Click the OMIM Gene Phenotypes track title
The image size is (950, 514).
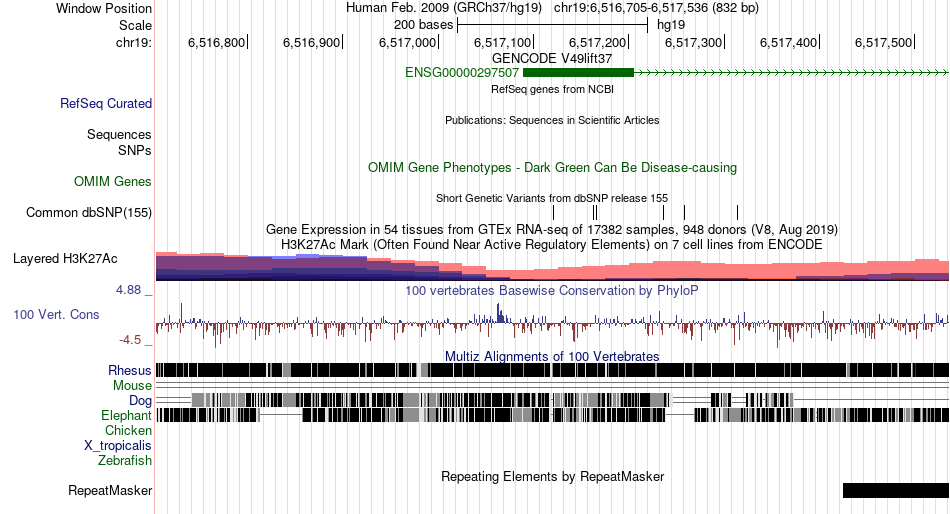(553, 167)
